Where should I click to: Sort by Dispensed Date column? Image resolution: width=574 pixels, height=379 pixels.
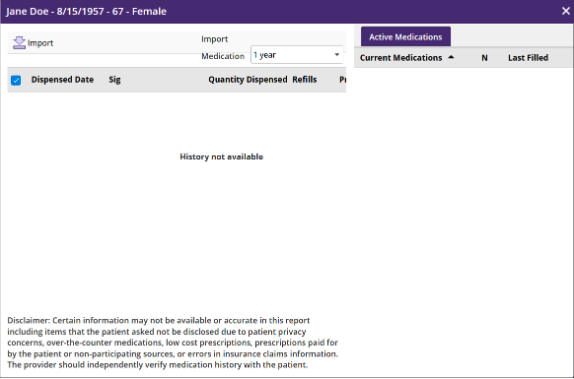pyautogui.click(x=62, y=79)
